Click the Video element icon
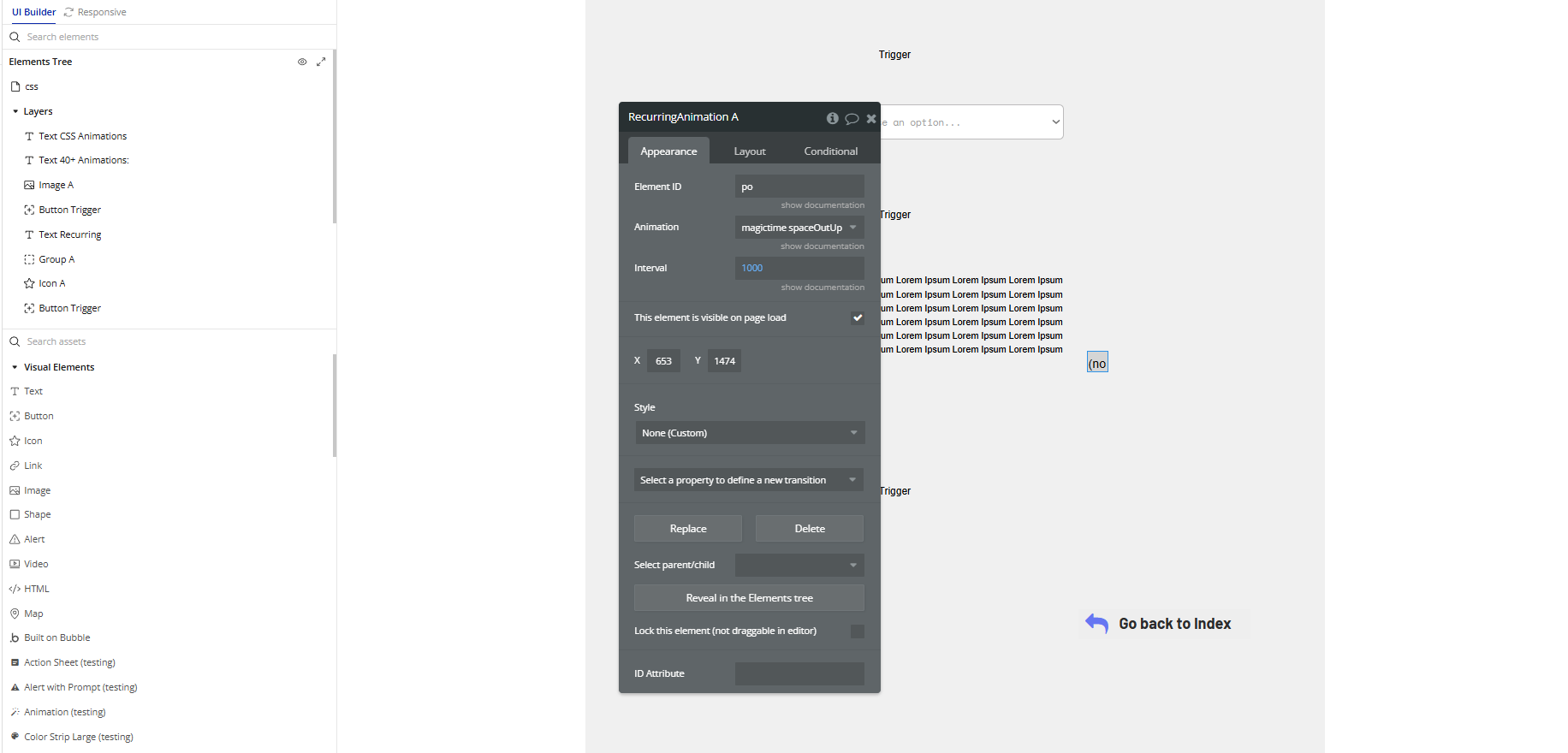 [x=15, y=565]
